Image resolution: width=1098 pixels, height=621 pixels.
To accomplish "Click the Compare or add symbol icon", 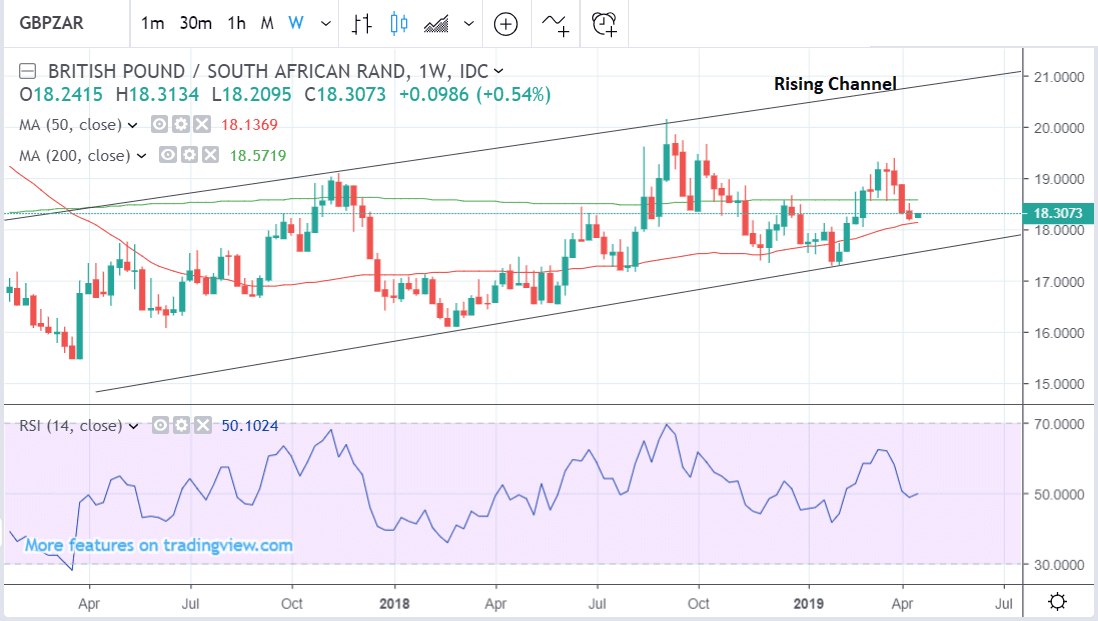I will pos(506,23).
